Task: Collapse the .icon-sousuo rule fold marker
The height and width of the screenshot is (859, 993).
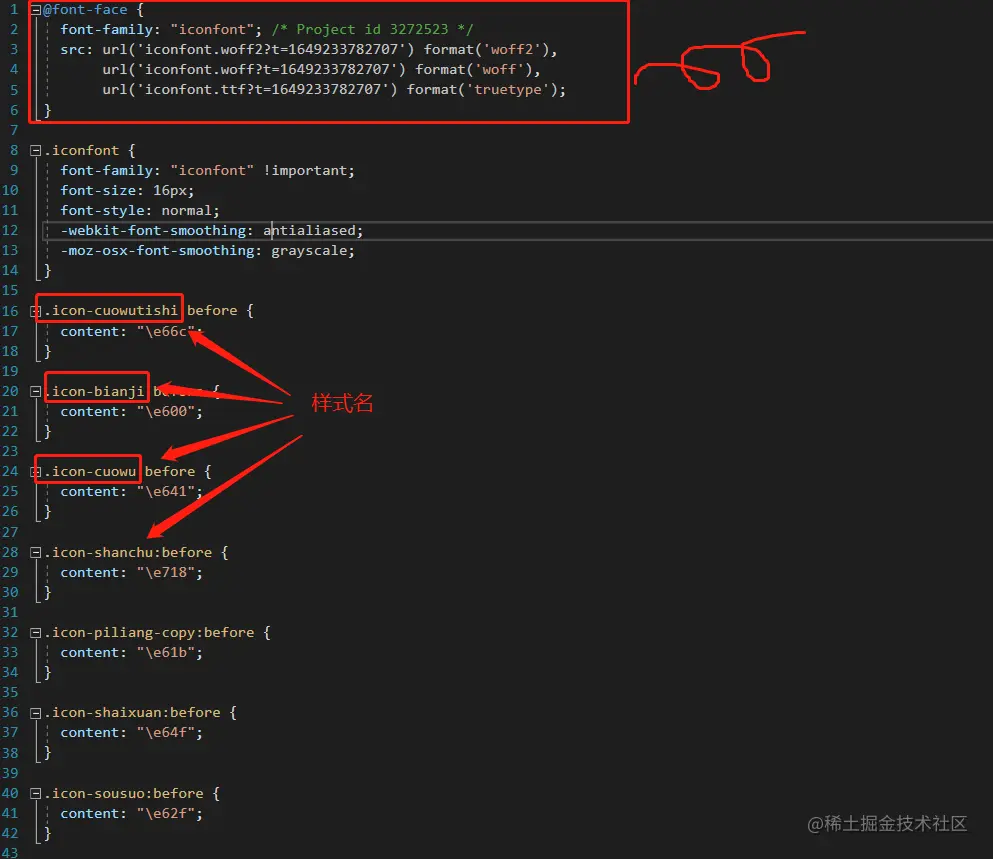Action: pos(36,794)
